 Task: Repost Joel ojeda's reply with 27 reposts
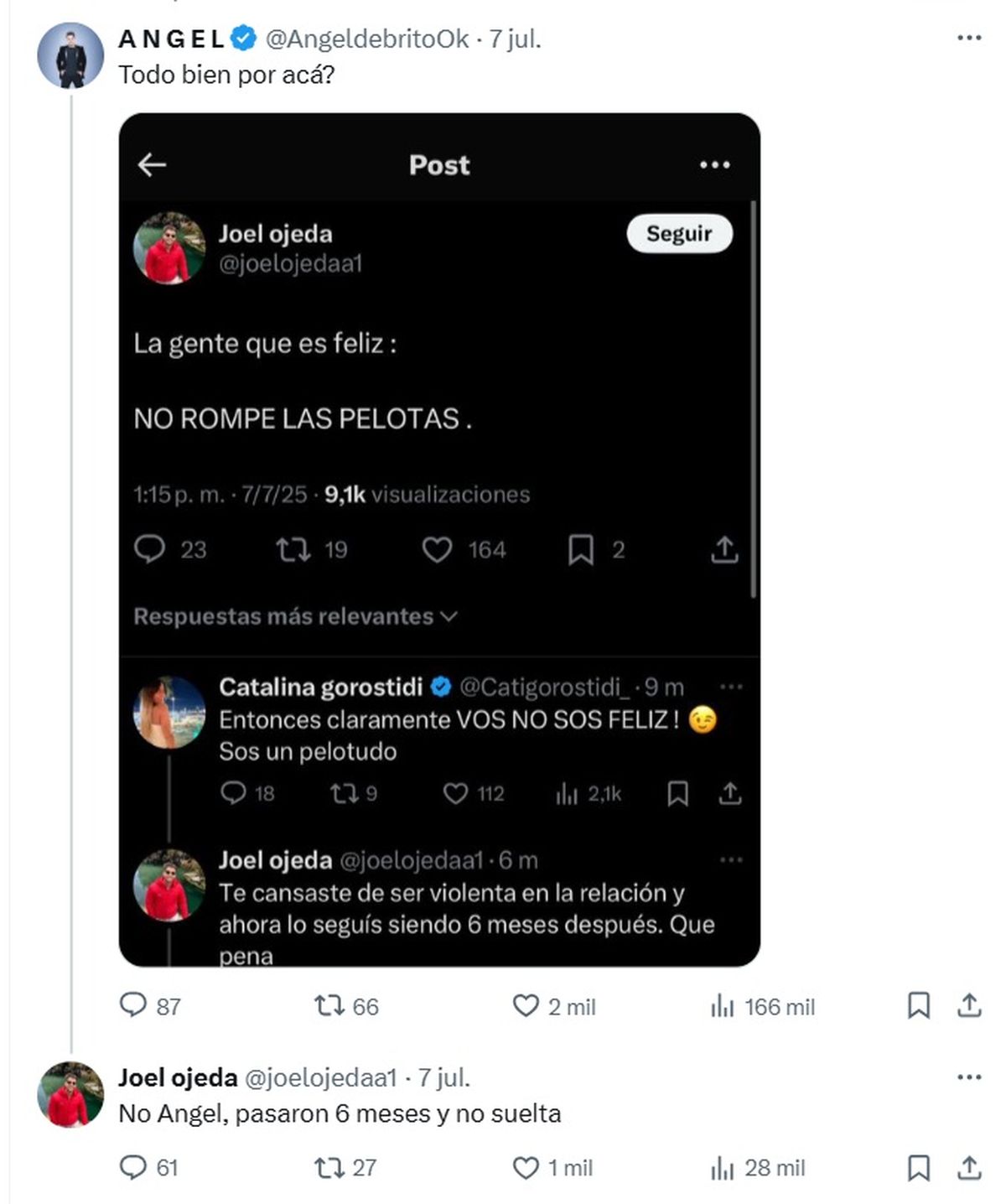coord(345,1167)
